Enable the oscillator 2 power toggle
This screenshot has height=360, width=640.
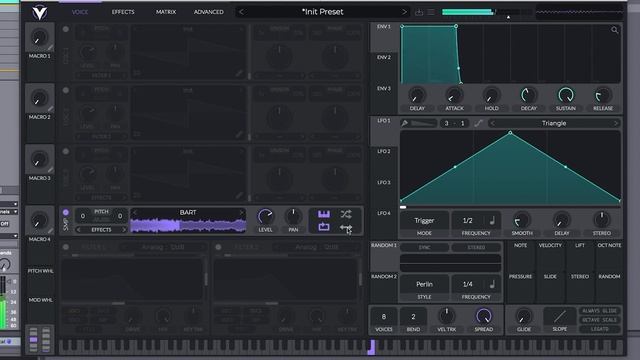pyautogui.click(x=66, y=91)
